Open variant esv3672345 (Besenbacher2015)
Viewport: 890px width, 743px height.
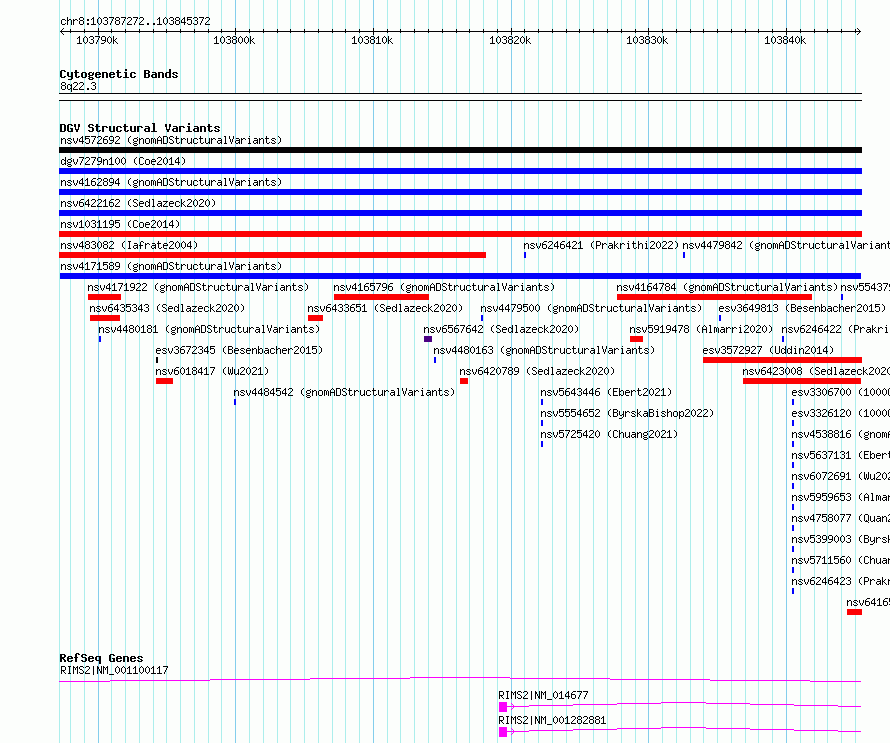[239, 350]
